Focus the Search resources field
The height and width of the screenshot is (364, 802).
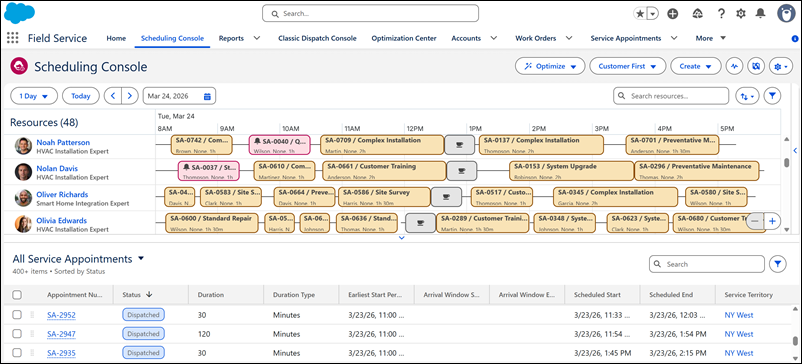coord(671,96)
